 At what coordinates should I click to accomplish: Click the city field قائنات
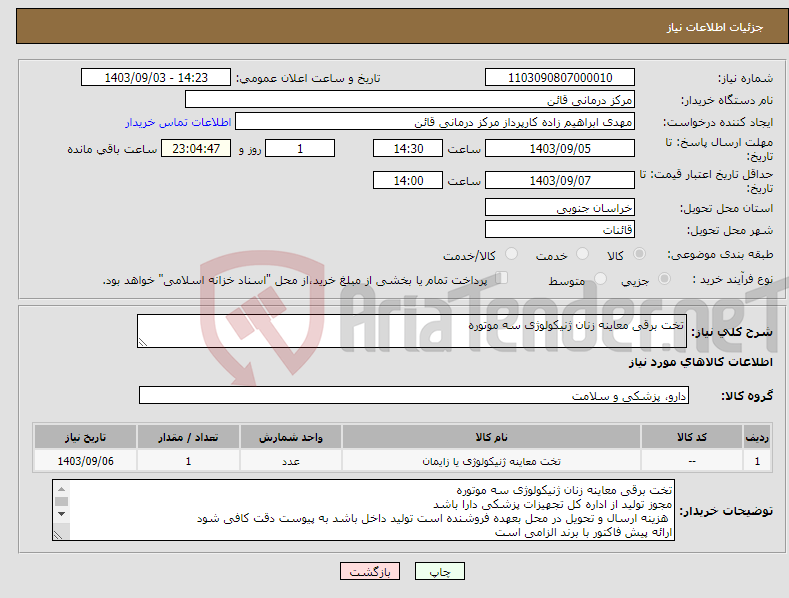coord(560,230)
